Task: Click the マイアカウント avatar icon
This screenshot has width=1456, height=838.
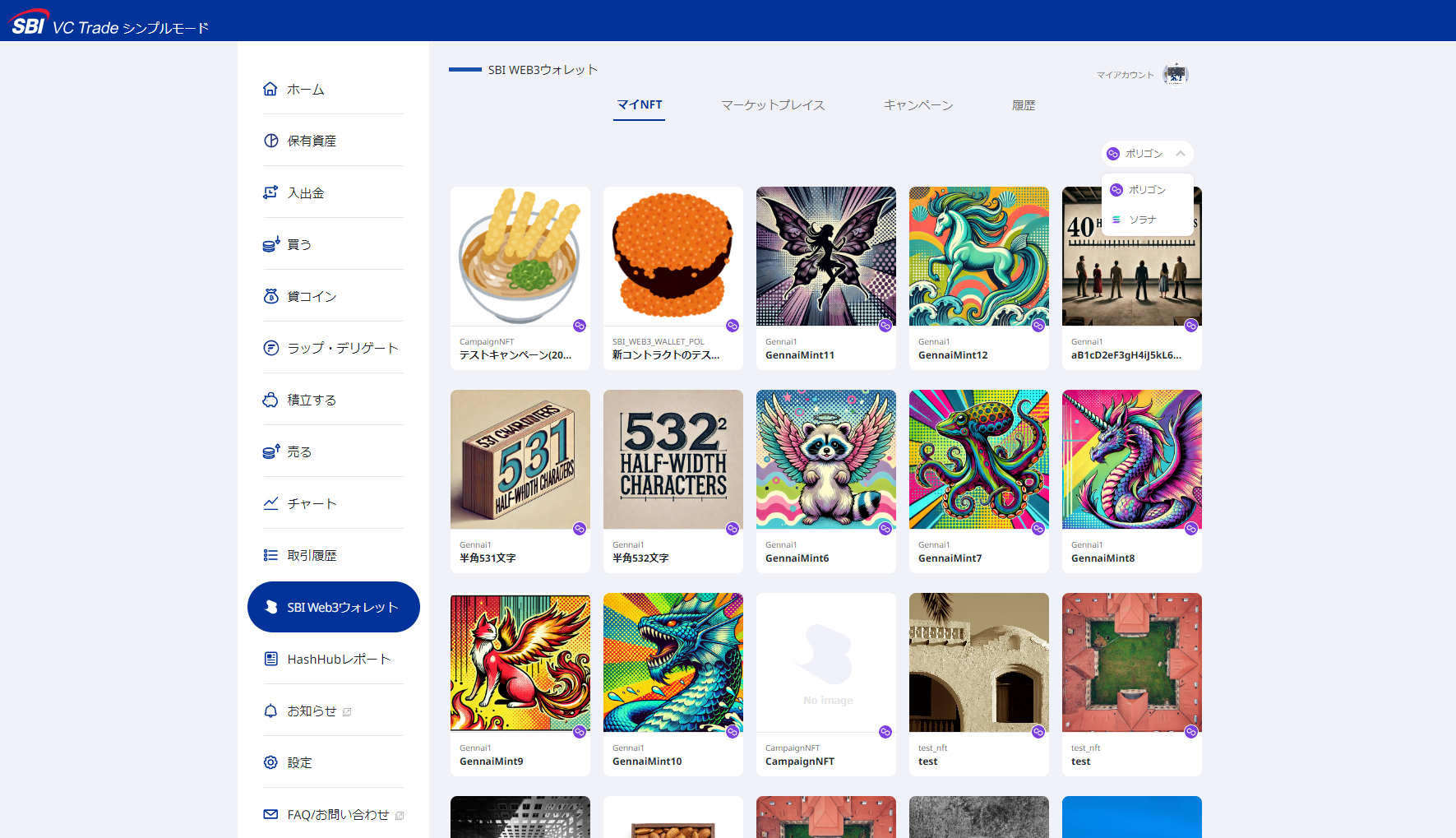Action: point(1176,74)
